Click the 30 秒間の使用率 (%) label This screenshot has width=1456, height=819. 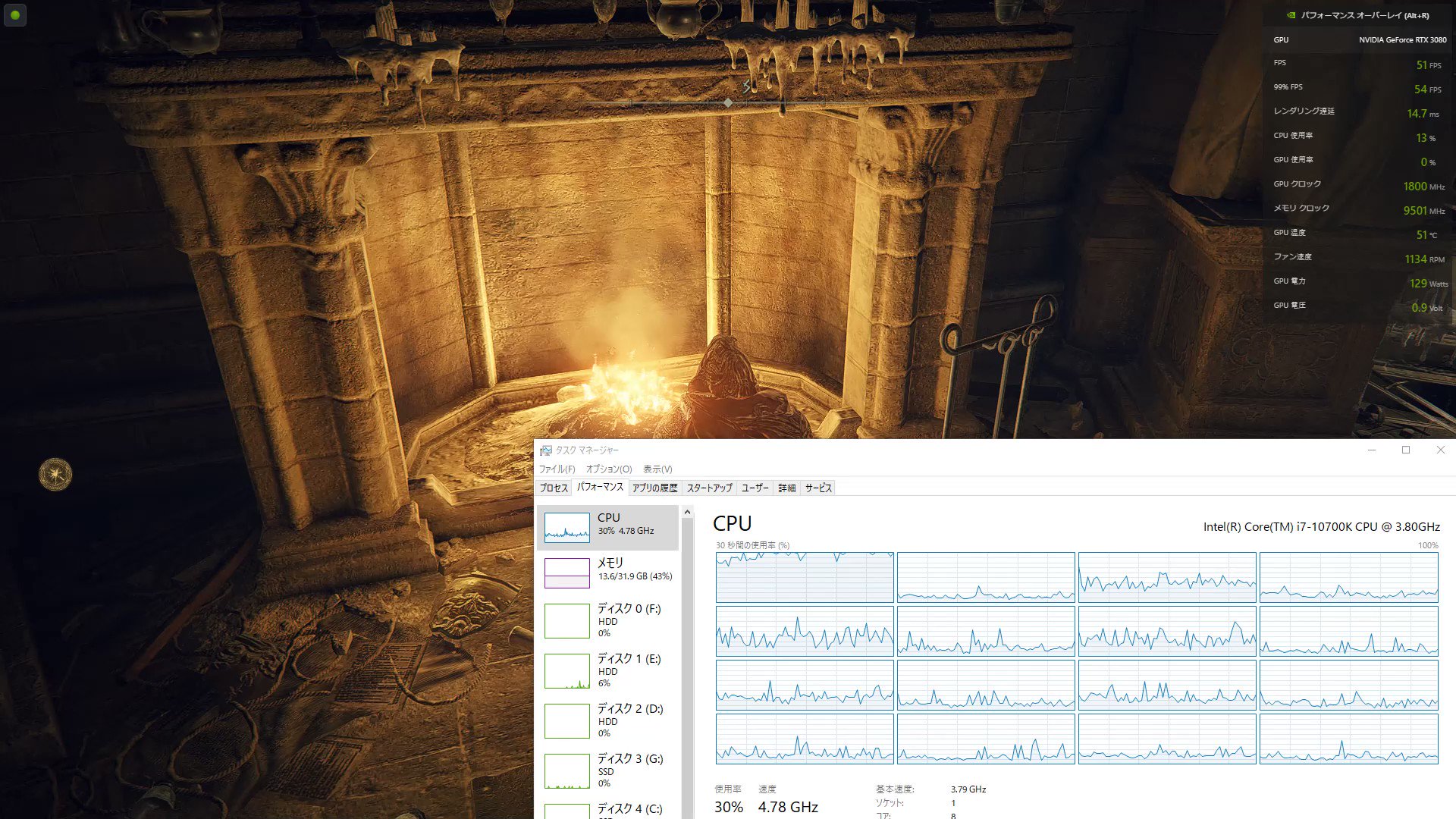pos(752,545)
